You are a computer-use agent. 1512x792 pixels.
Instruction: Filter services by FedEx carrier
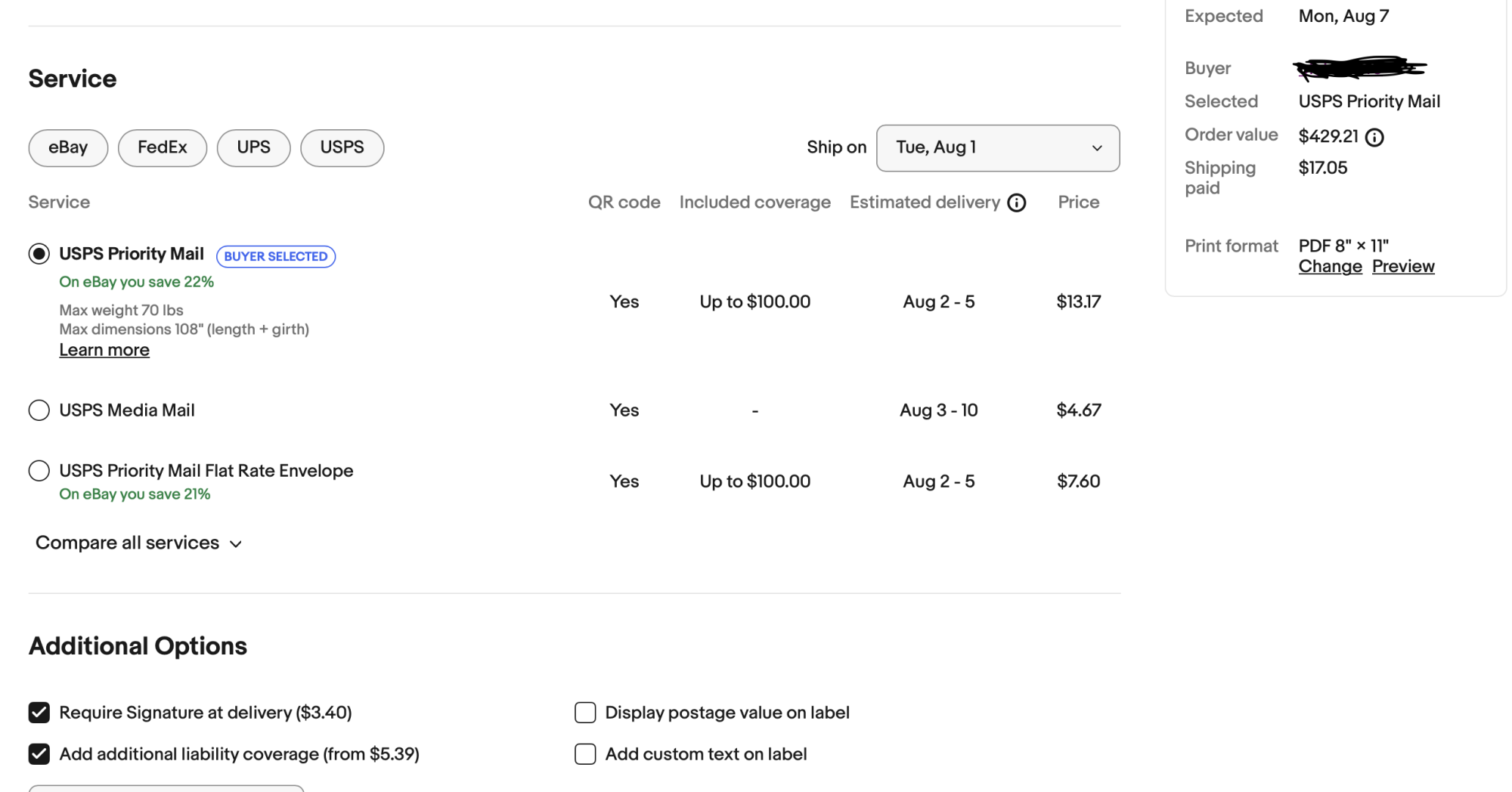[162, 148]
